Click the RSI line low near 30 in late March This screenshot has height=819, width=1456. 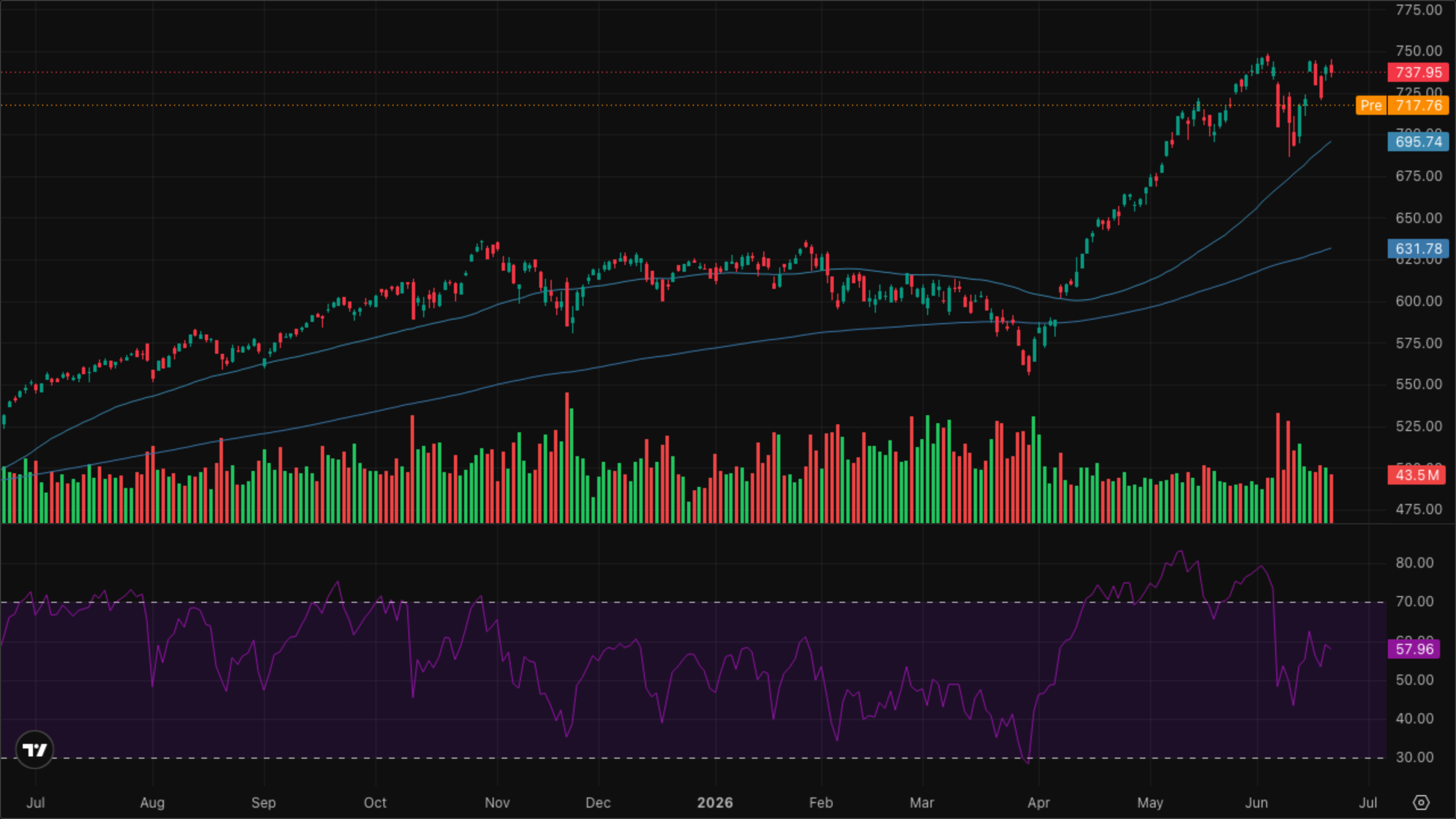[x=1028, y=761]
